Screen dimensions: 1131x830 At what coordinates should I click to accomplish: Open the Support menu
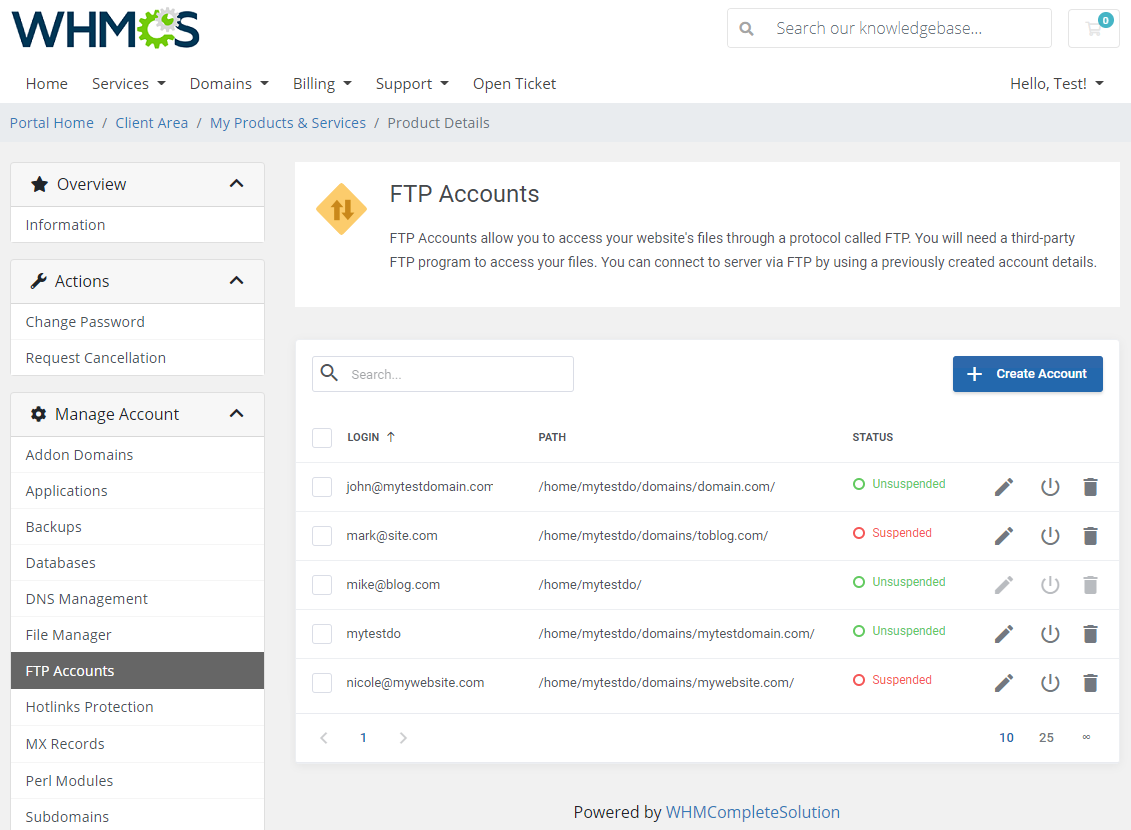(411, 83)
